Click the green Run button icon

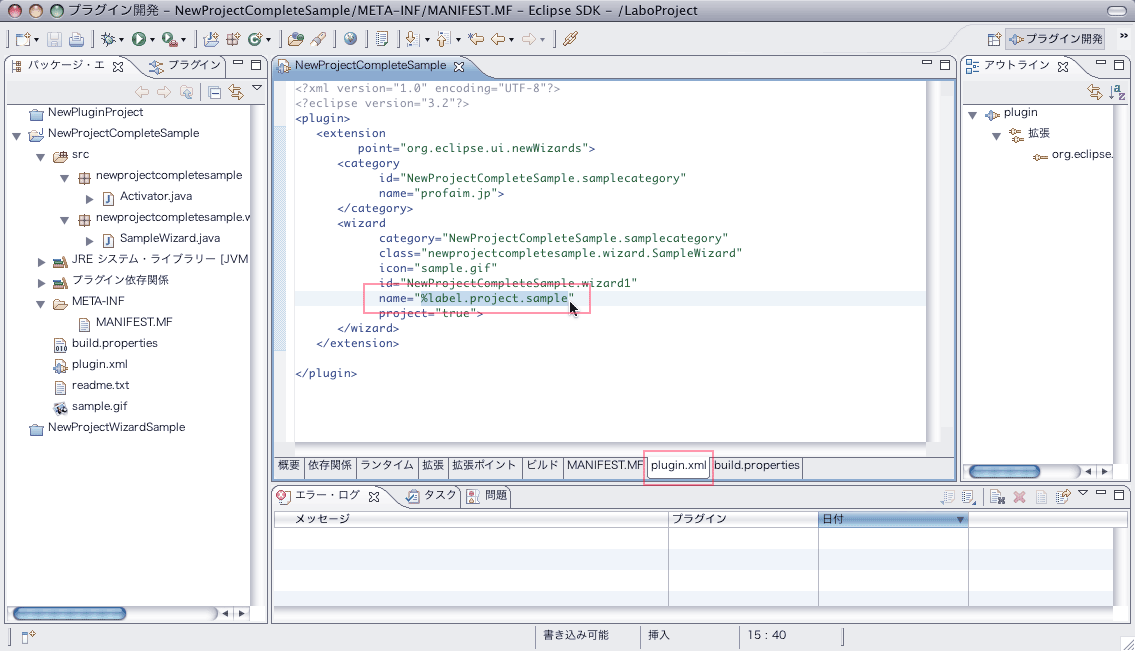139,39
